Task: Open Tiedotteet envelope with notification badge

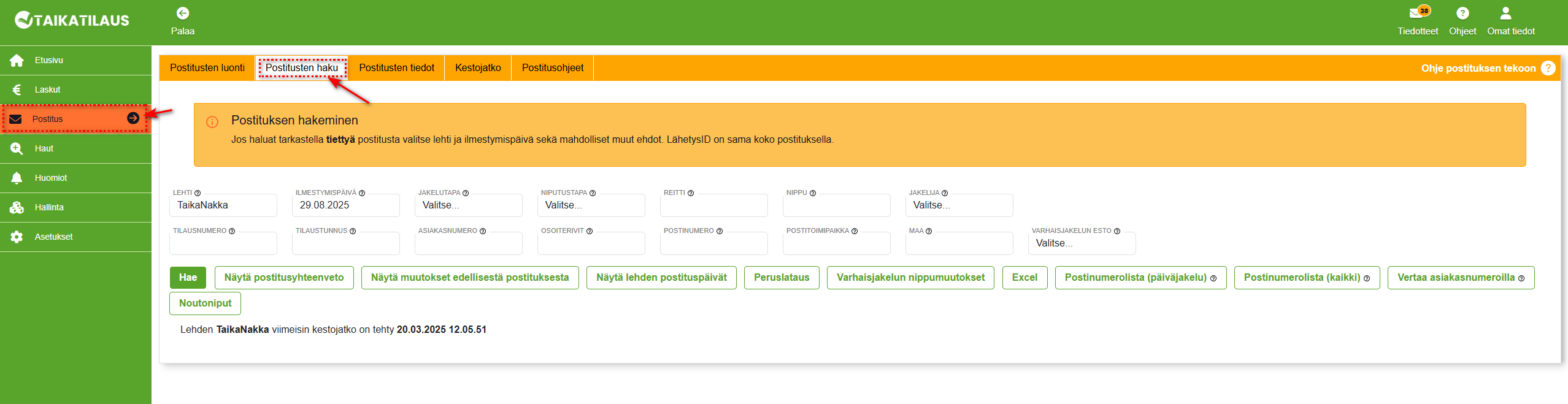Action: [1417, 13]
